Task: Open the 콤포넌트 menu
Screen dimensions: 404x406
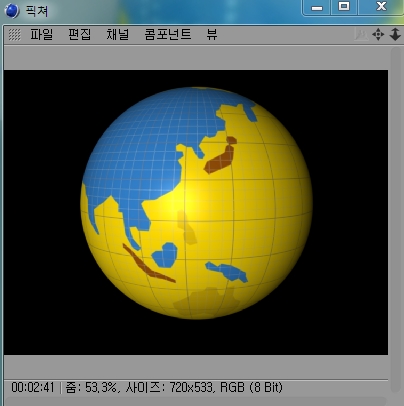Action: [168, 34]
